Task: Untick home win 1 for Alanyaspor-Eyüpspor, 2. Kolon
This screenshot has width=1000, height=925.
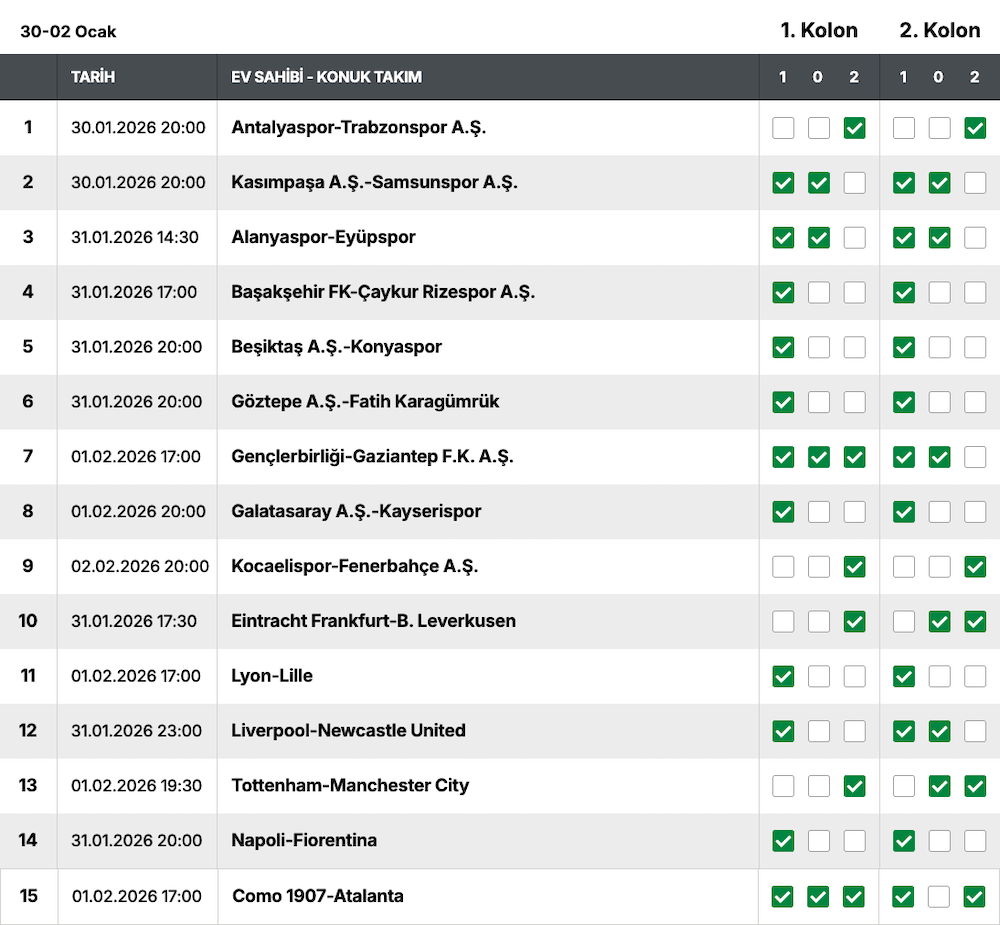Action: 904,238
